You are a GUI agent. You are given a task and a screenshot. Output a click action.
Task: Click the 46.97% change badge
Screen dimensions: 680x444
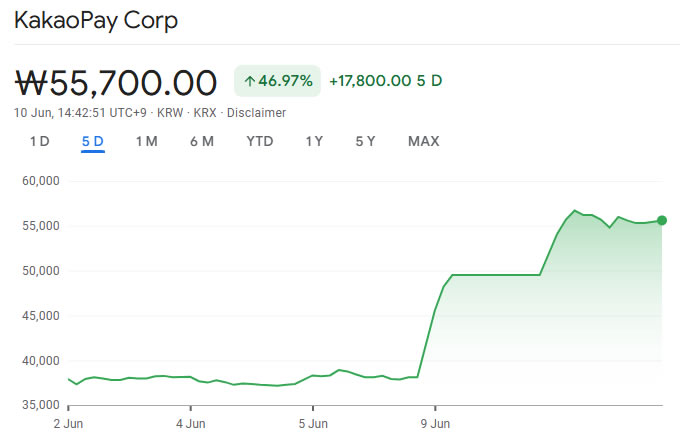coord(278,81)
